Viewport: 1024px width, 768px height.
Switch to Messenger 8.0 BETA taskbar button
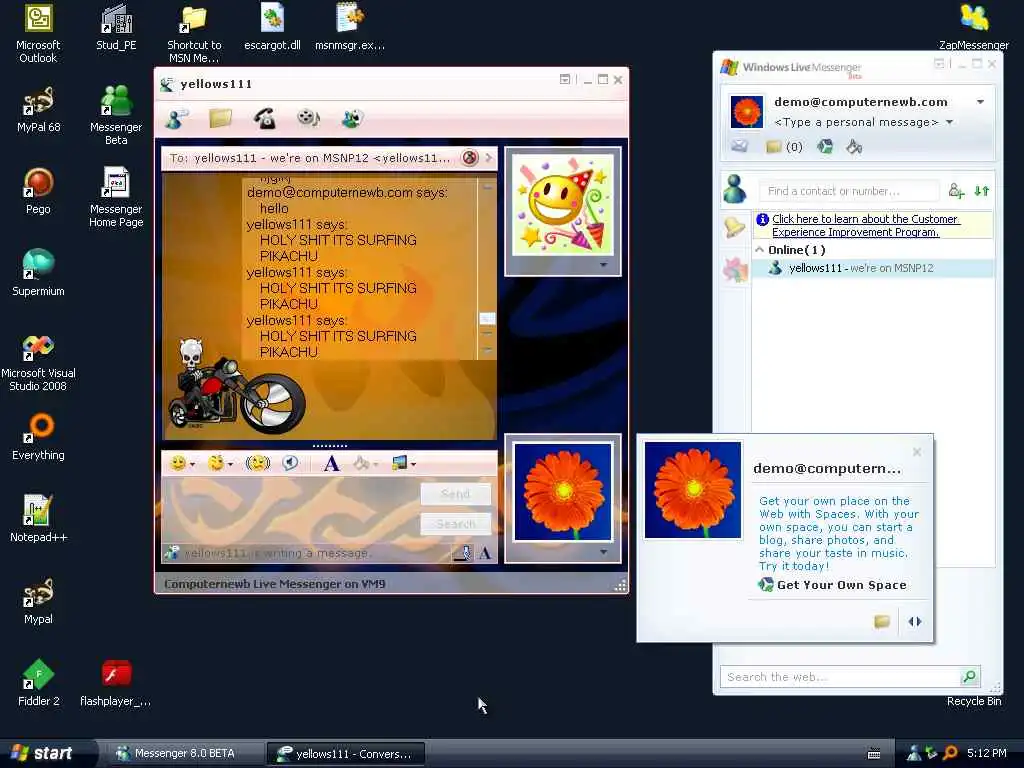184,753
